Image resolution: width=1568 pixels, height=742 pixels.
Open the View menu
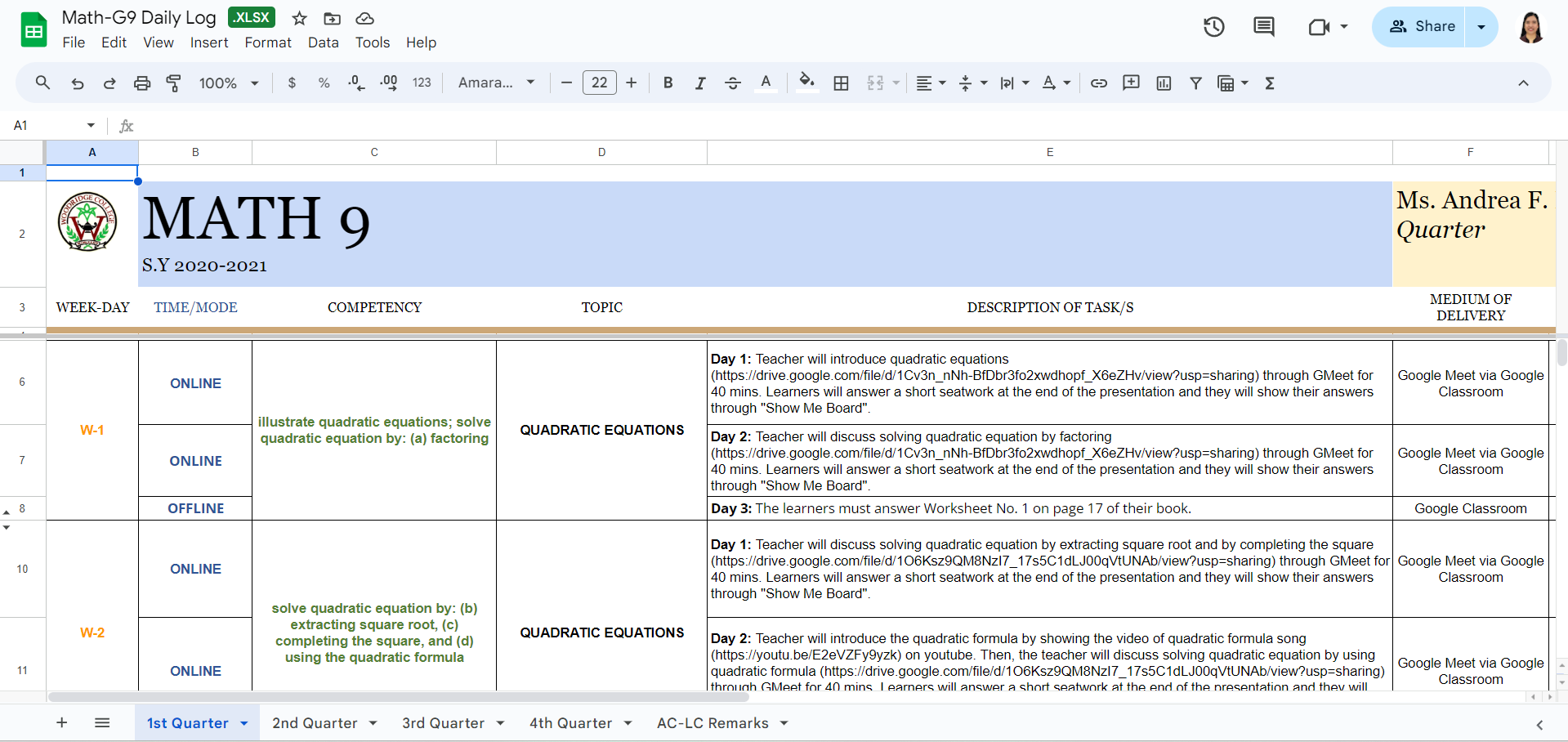pyautogui.click(x=159, y=42)
